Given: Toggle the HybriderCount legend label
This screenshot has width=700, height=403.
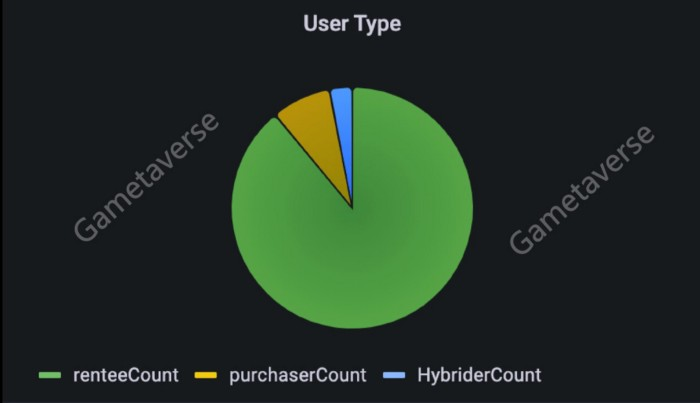Looking at the screenshot, I should pyautogui.click(x=479, y=375).
